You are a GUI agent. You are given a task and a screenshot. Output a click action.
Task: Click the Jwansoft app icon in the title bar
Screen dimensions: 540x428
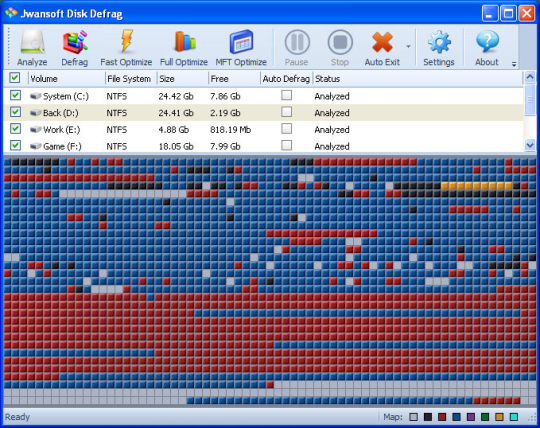coord(11,13)
